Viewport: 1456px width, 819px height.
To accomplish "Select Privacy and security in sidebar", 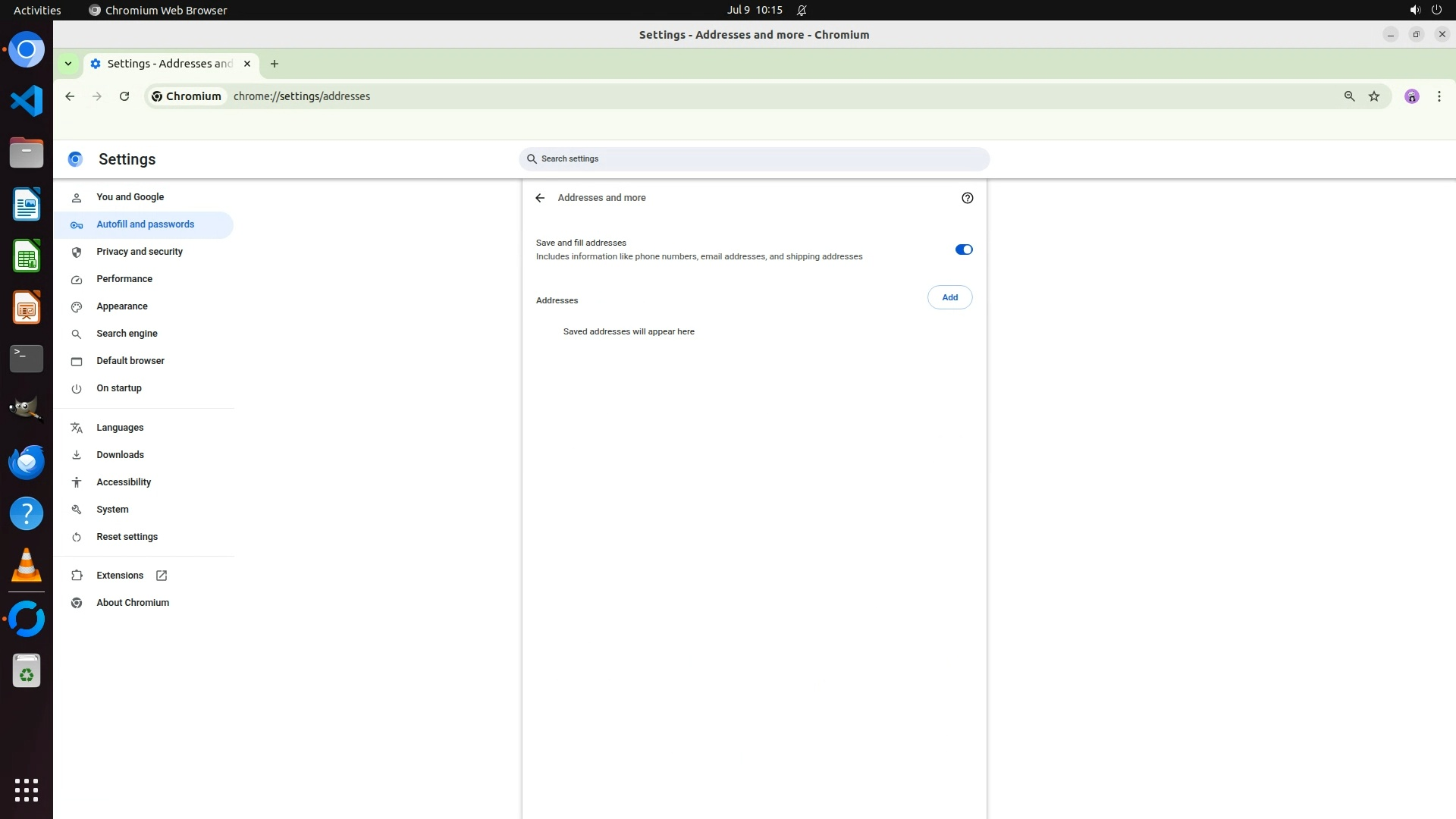I will pyautogui.click(x=140, y=252).
